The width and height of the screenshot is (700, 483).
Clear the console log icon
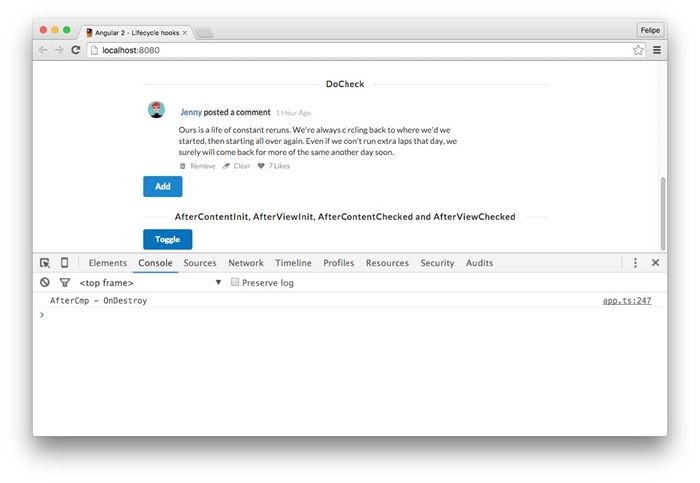tap(45, 283)
